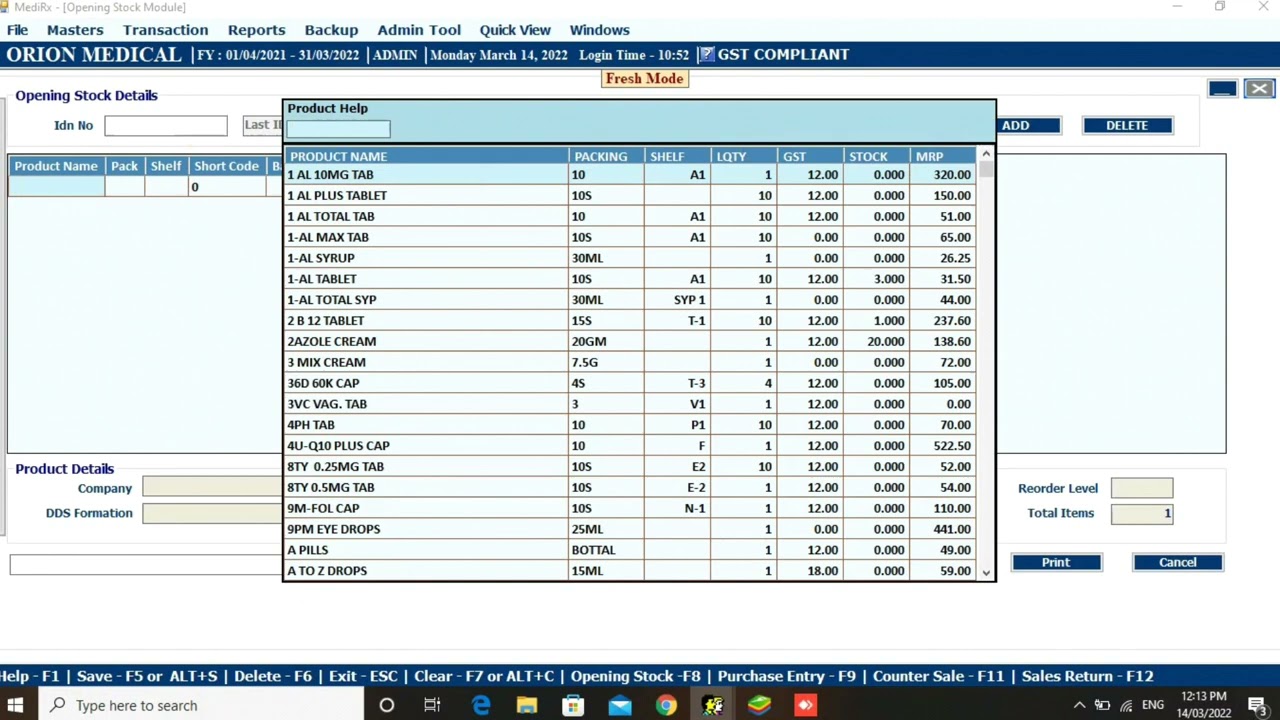
Task: Click the Company field
Action: 212,488
